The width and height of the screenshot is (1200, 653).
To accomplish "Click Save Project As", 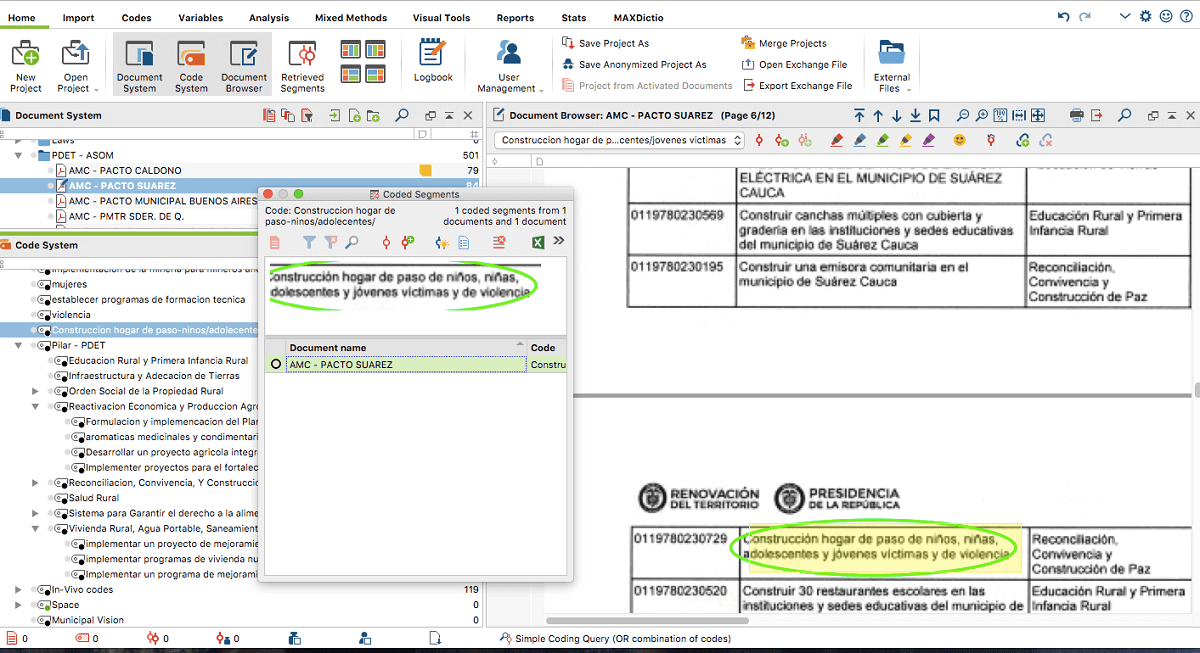I will click(x=604, y=43).
